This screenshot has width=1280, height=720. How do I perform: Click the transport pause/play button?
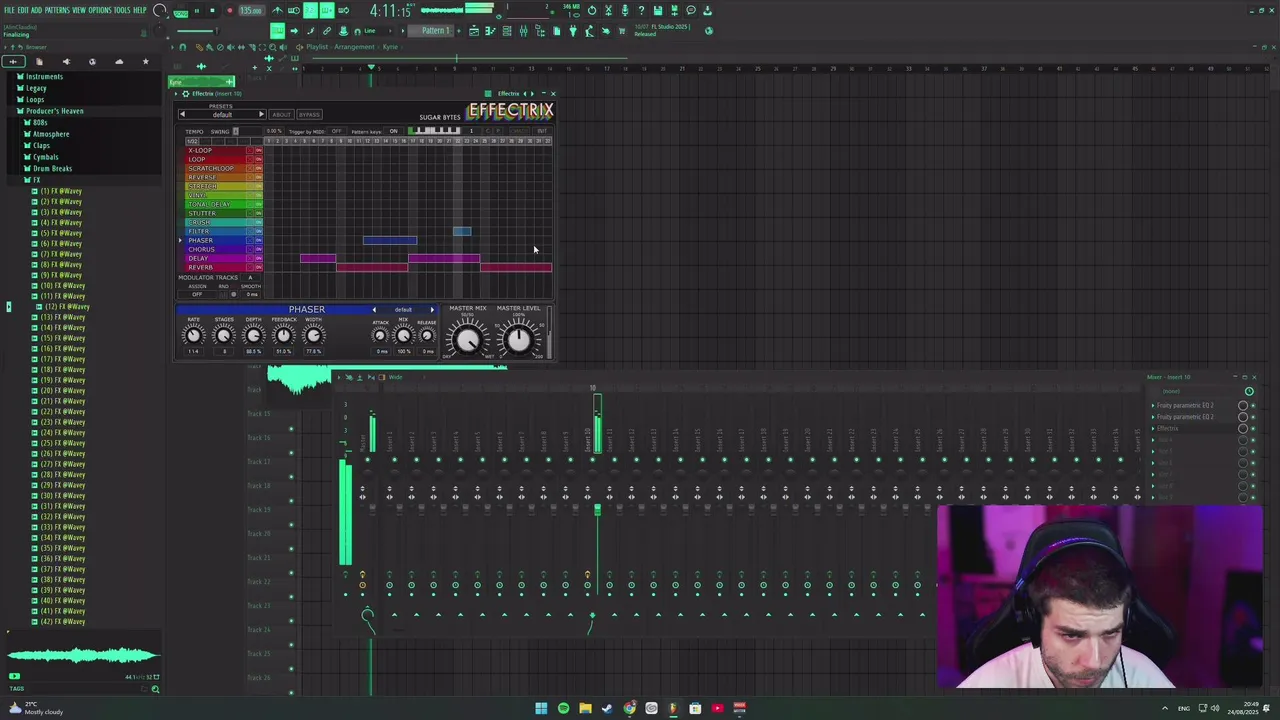click(197, 11)
